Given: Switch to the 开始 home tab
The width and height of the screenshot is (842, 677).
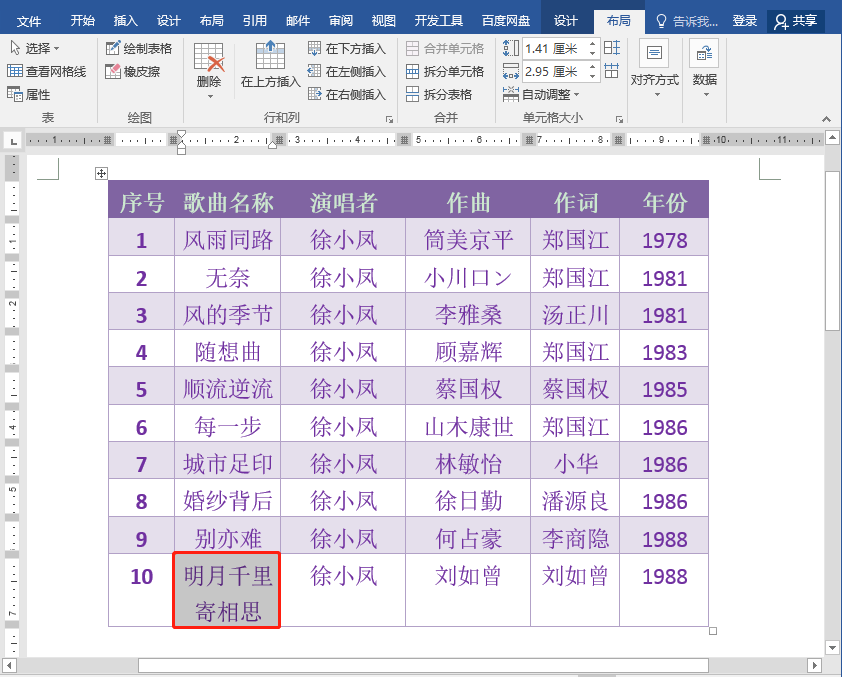Looking at the screenshot, I should (83, 20).
